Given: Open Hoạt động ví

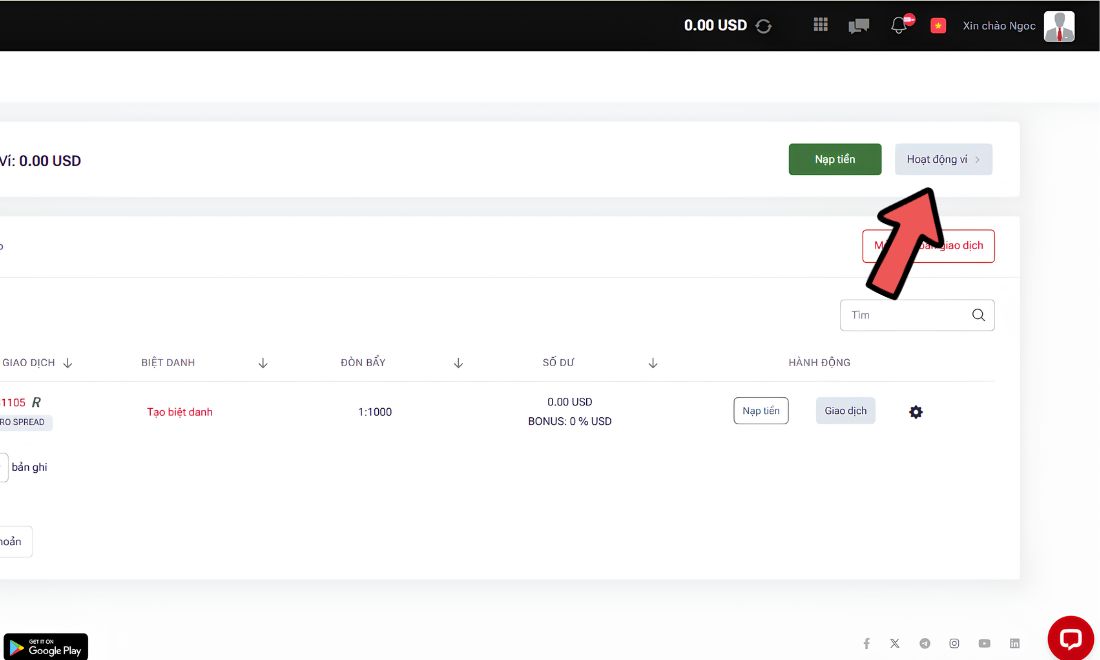Looking at the screenshot, I should tap(943, 159).
